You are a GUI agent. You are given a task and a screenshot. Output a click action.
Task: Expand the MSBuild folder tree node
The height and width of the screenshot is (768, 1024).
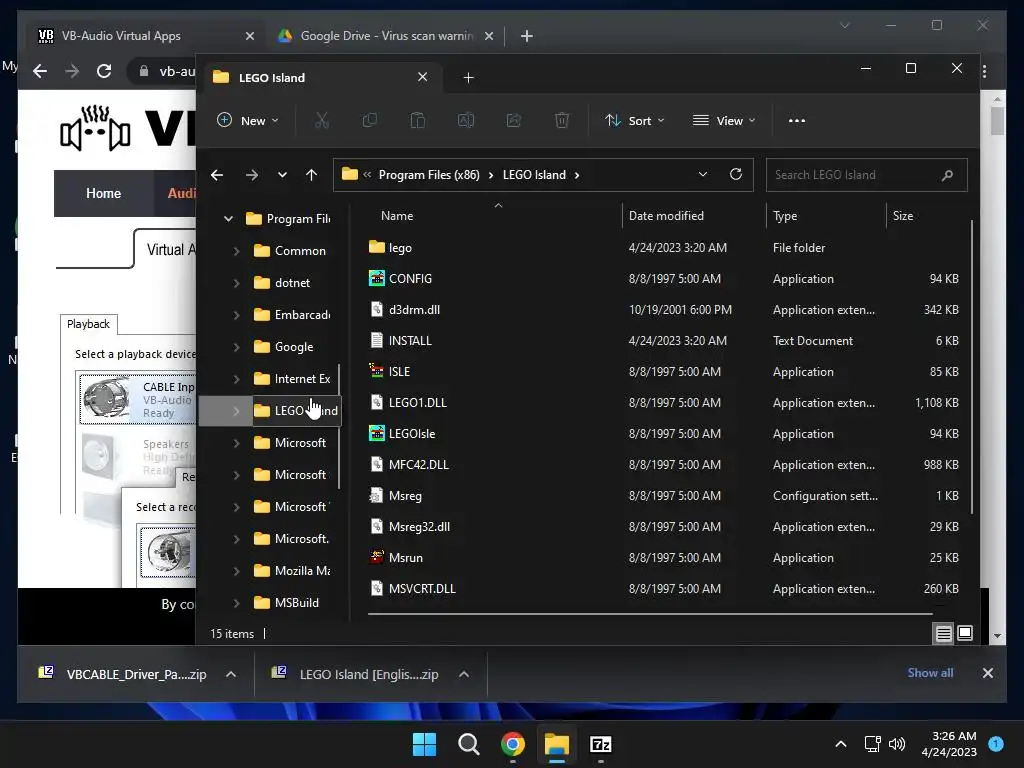coord(236,603)
